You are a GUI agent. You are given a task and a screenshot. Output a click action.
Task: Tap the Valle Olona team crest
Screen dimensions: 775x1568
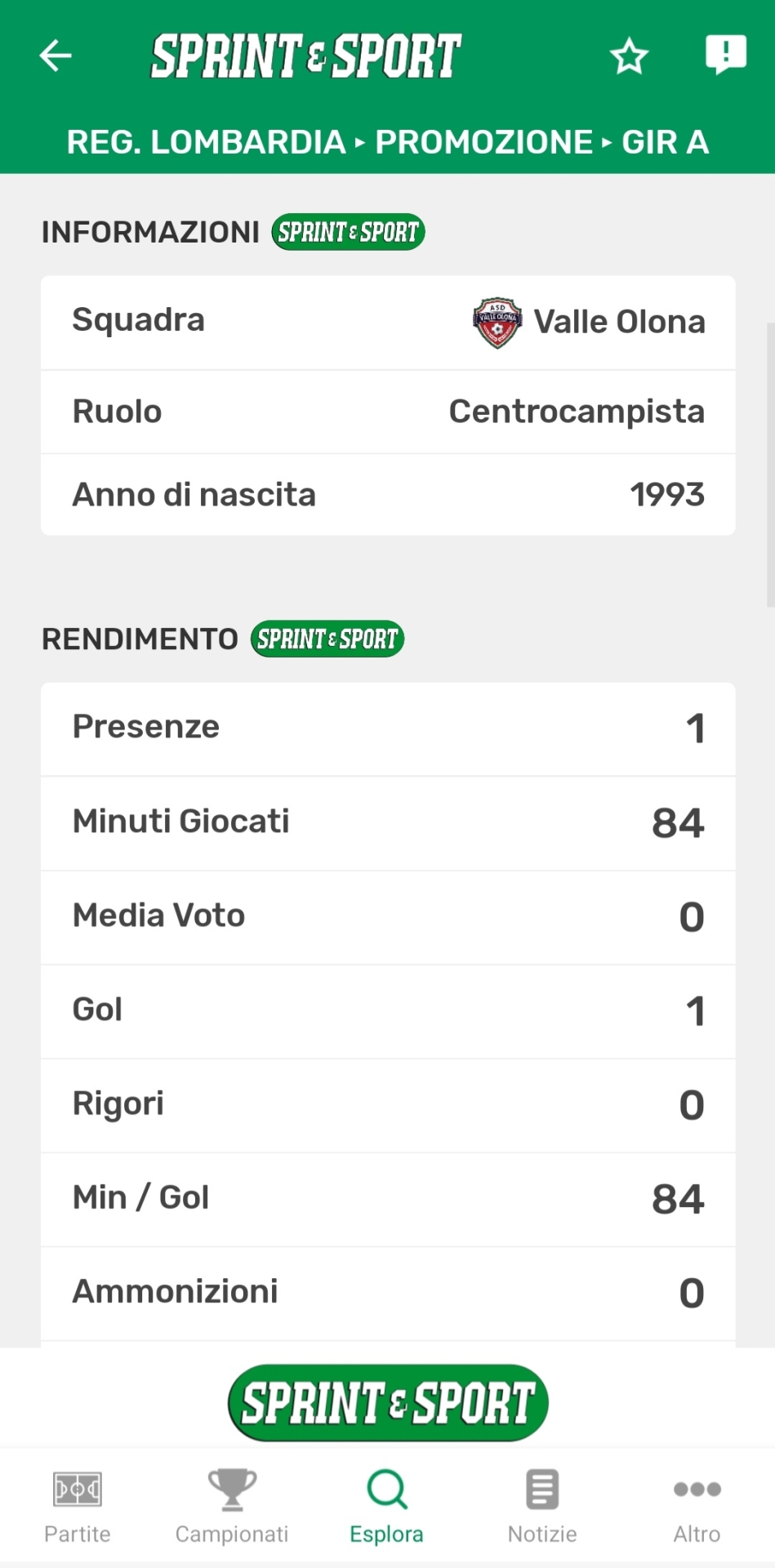click(497, 323)
